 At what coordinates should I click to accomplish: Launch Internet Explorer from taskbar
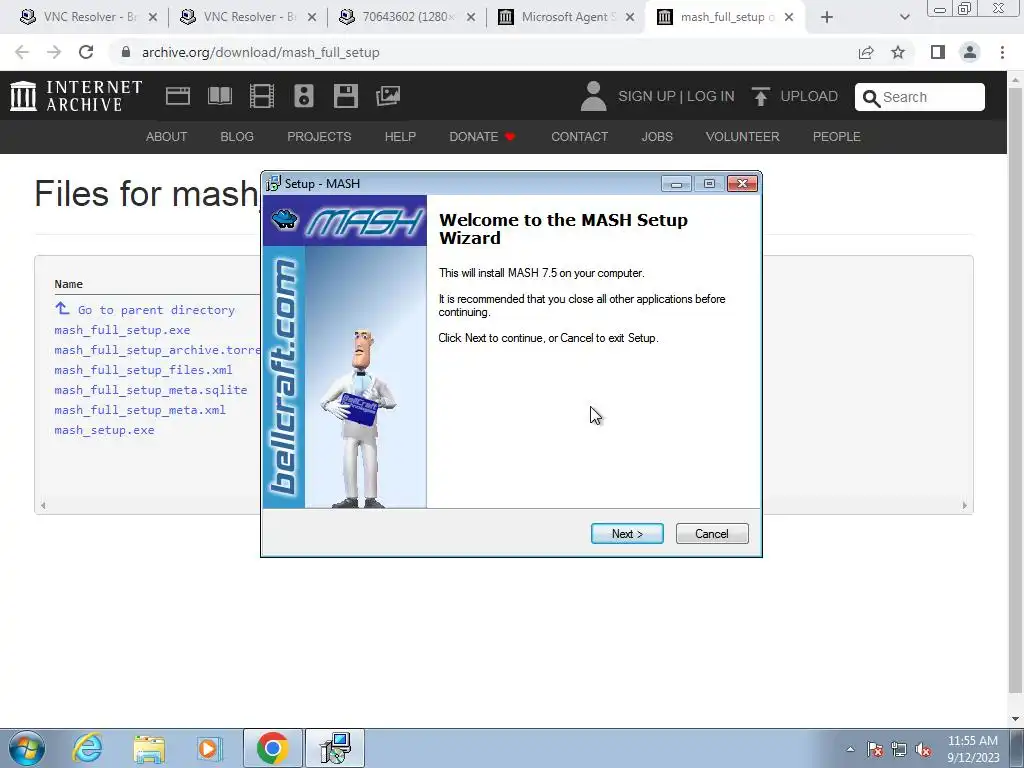point(87,748)
